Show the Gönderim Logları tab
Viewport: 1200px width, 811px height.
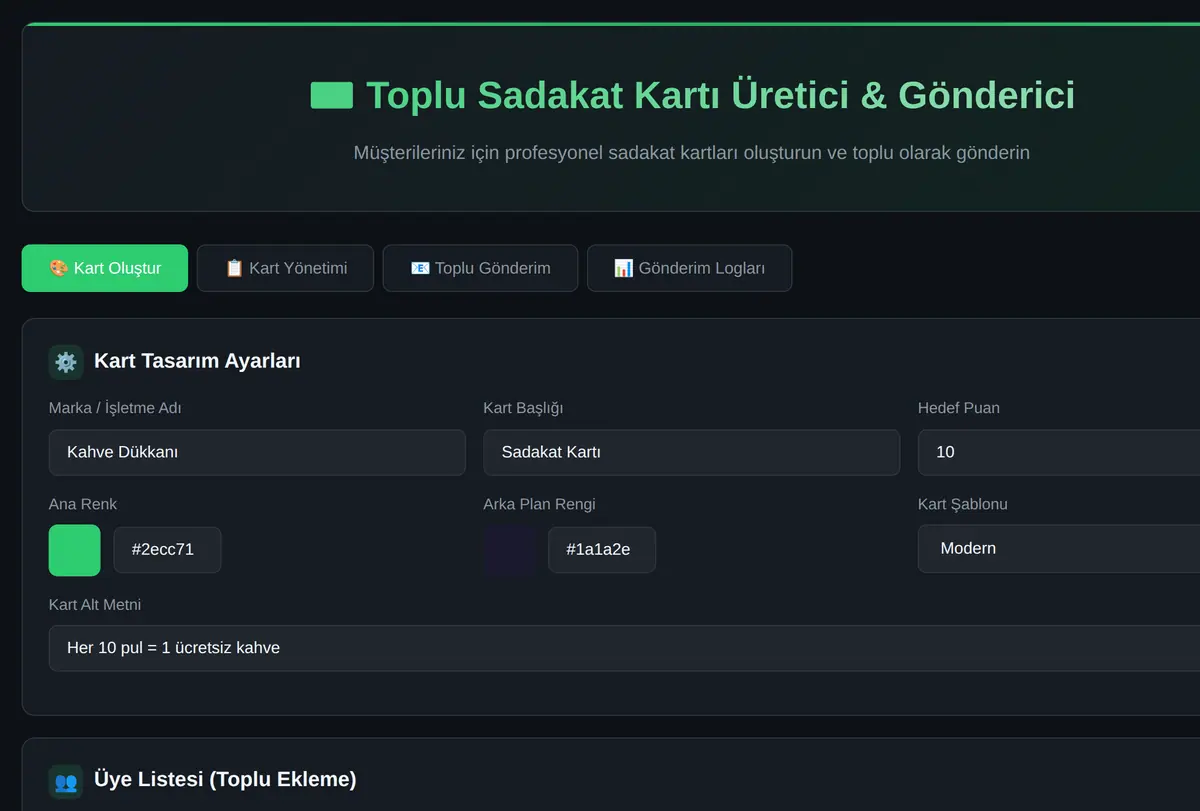pyautogui.click(x=689, y=268)
